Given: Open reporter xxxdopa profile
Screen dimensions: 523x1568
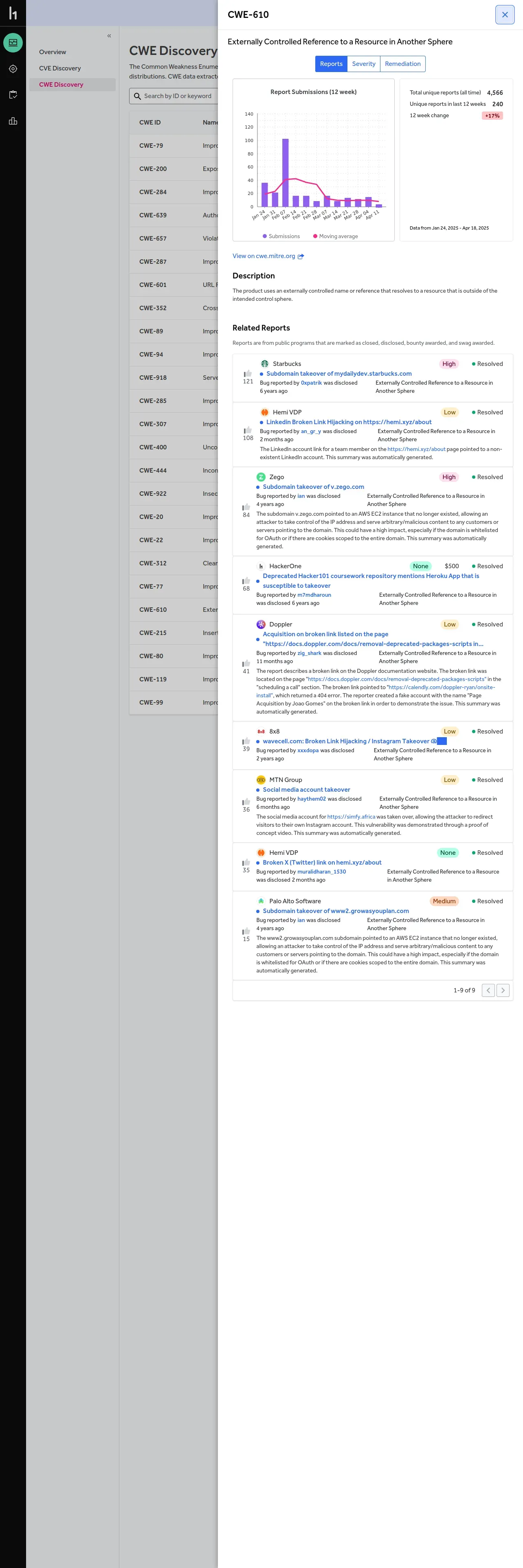Looking at the screenshot, I should 308,751.
